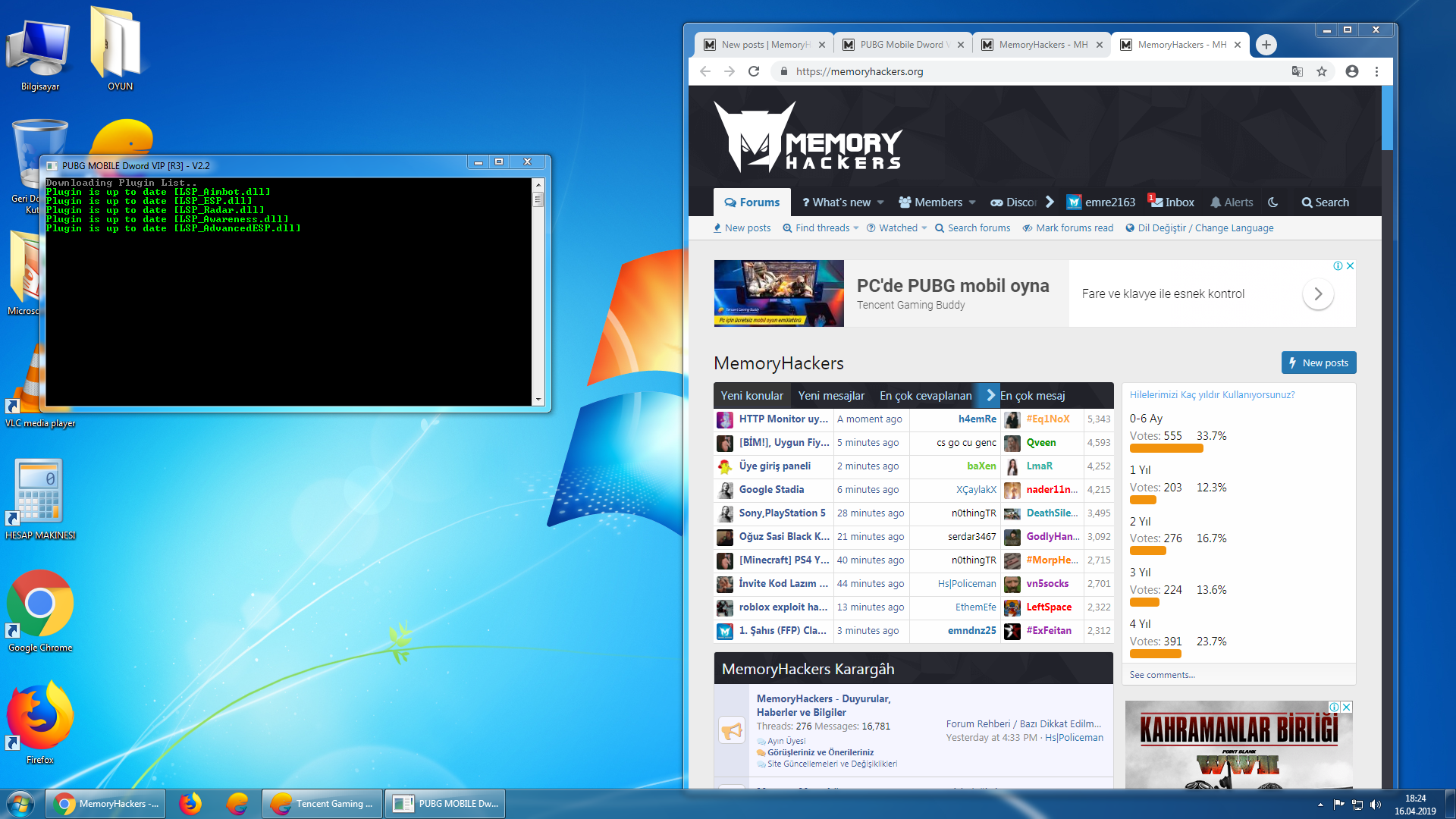Open a new Chrome tab
Viewport: 1456px width, 819px height.
[1266, 45]
